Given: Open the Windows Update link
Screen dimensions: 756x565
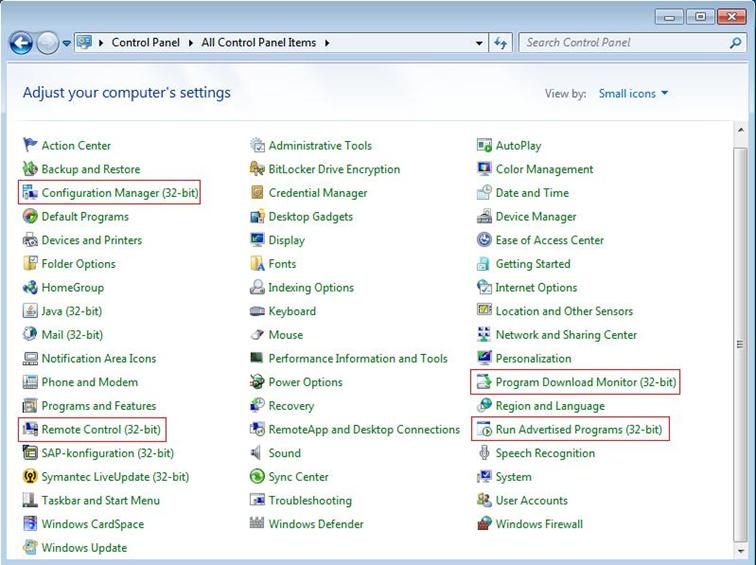Looking at the screenshot, I should point(84,548).
